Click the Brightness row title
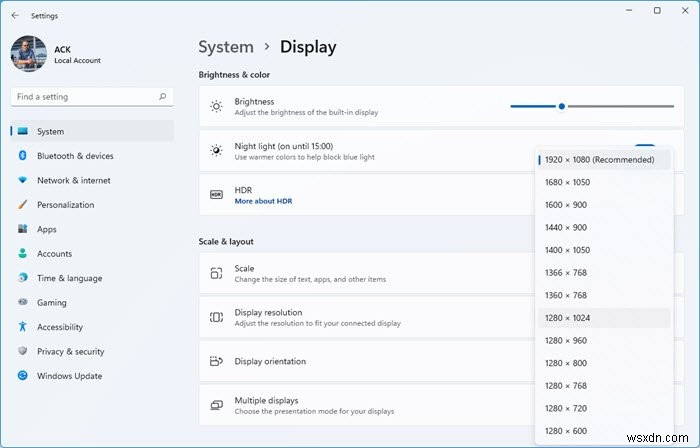 coord(254,102)
